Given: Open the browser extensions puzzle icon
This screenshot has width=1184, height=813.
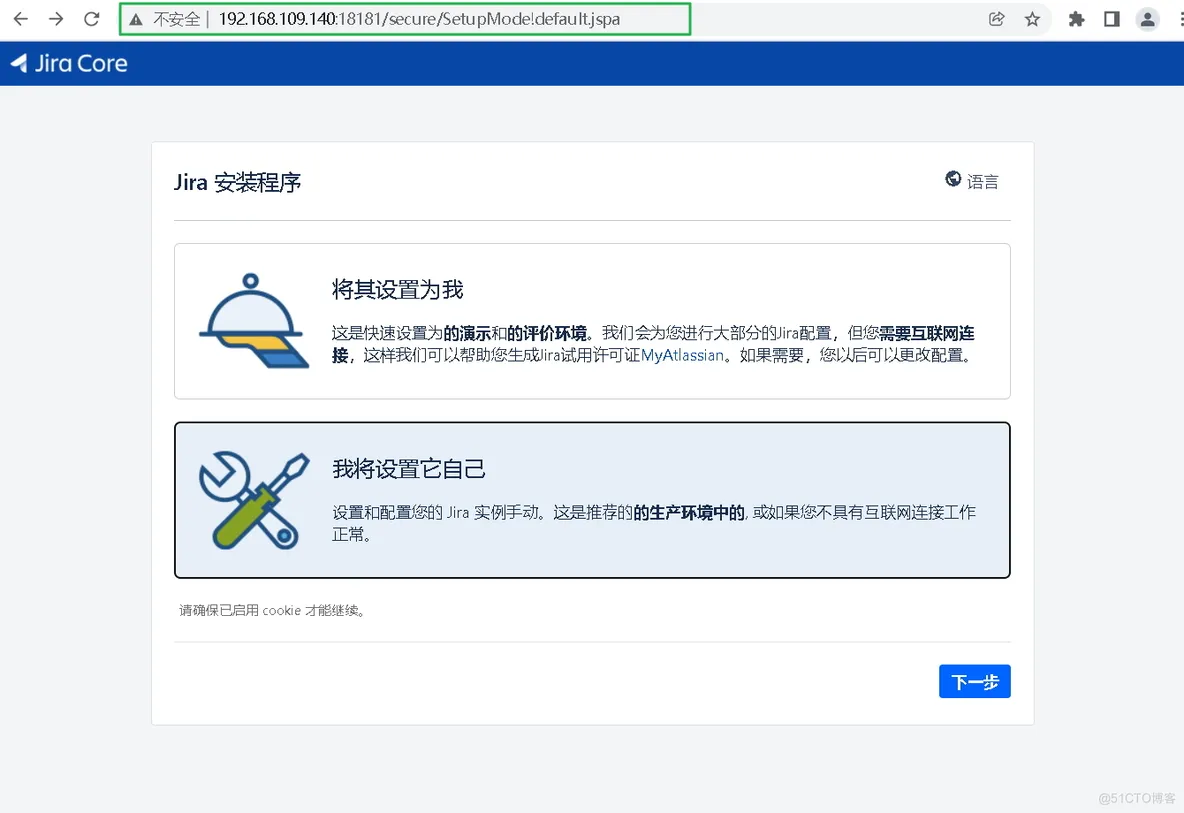Looking at the screenshot, I should point(1076,19).
